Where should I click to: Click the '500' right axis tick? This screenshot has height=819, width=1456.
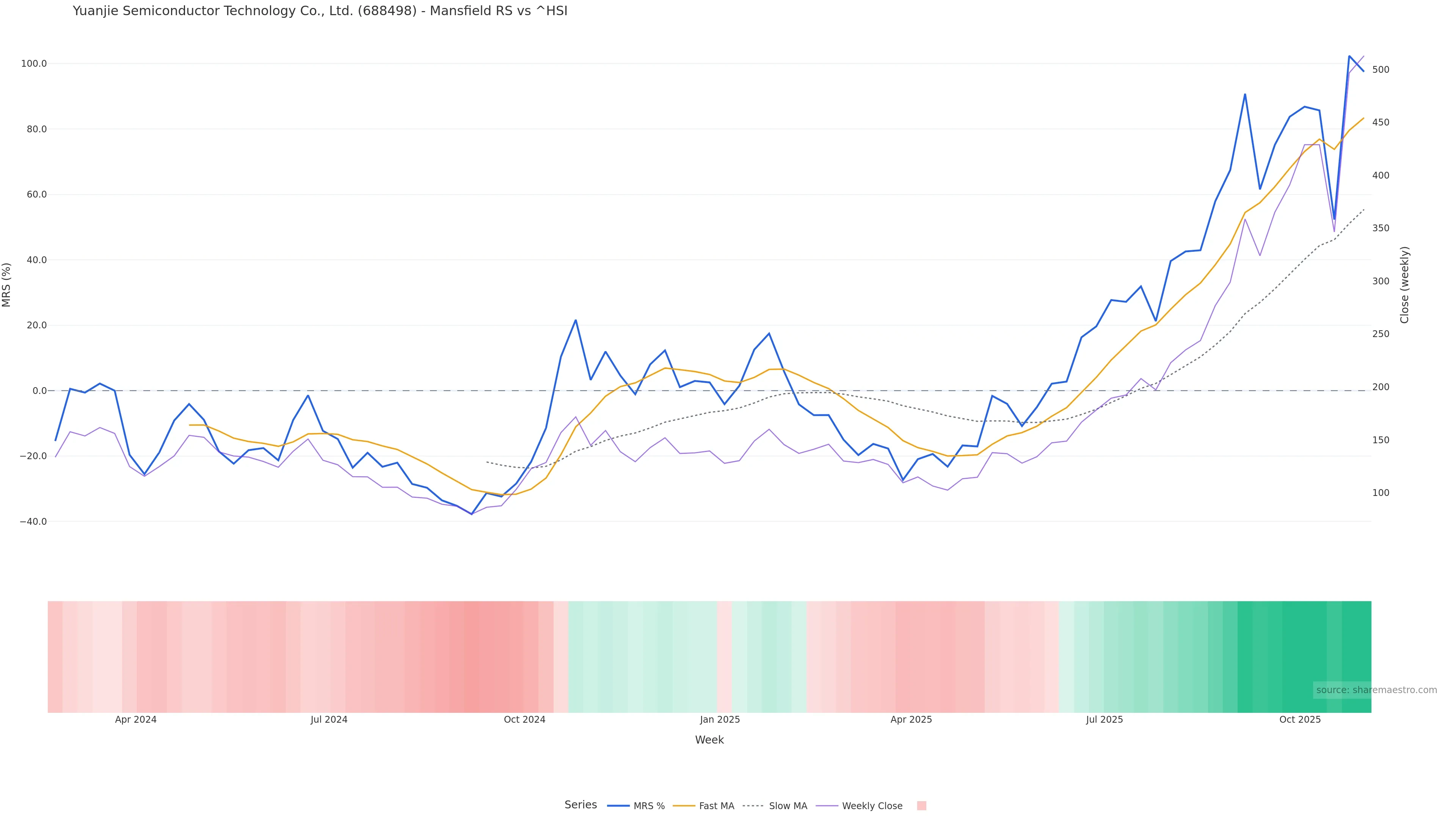pyautogui.click(x=1381, y=69)
